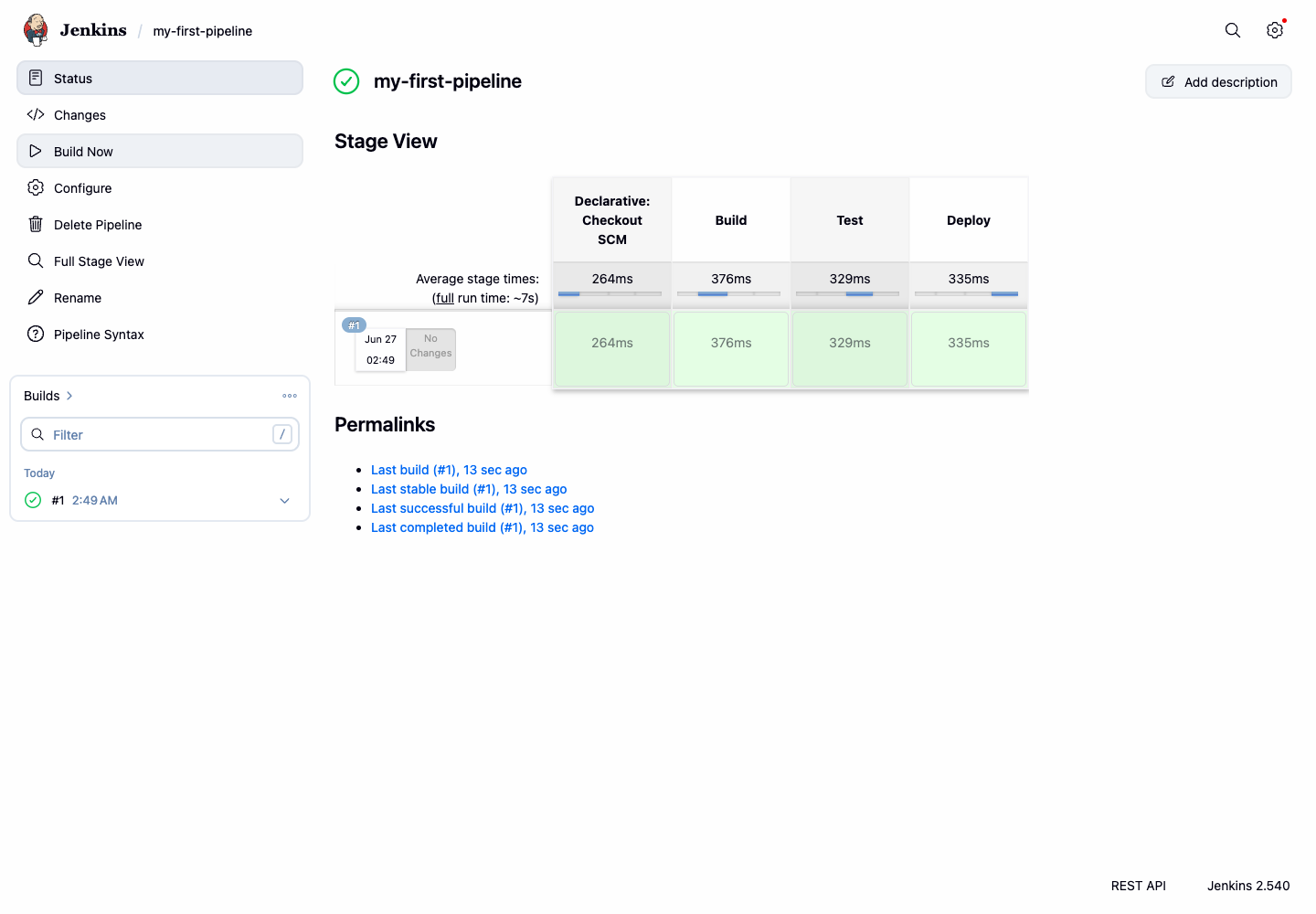Click the 'Permalinks' heading
Screen dimensions: 1316x914
point(385,425)
